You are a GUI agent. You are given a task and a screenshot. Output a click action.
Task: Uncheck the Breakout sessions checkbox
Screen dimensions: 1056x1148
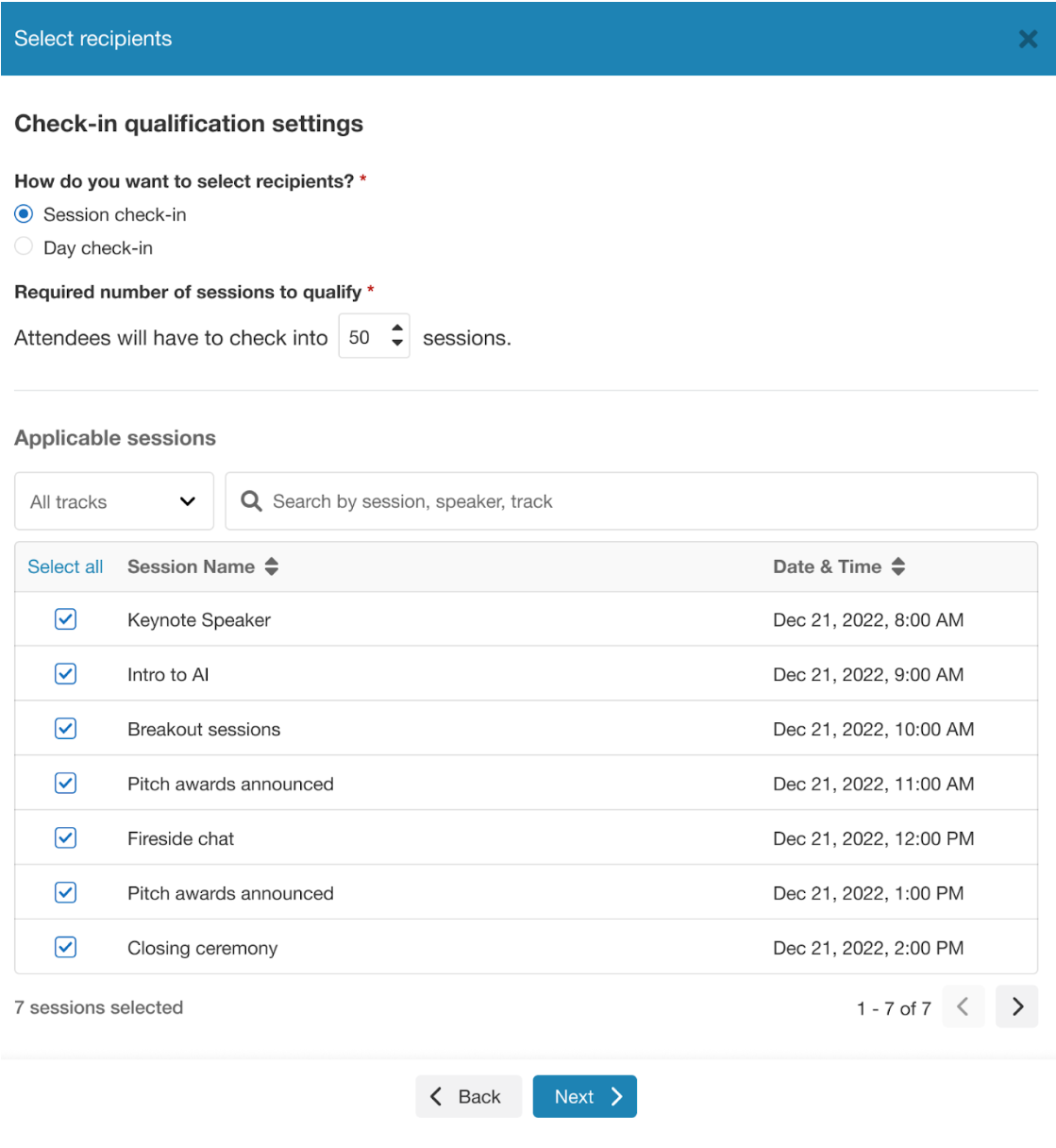pyautogui.click(x=65, y=729)
